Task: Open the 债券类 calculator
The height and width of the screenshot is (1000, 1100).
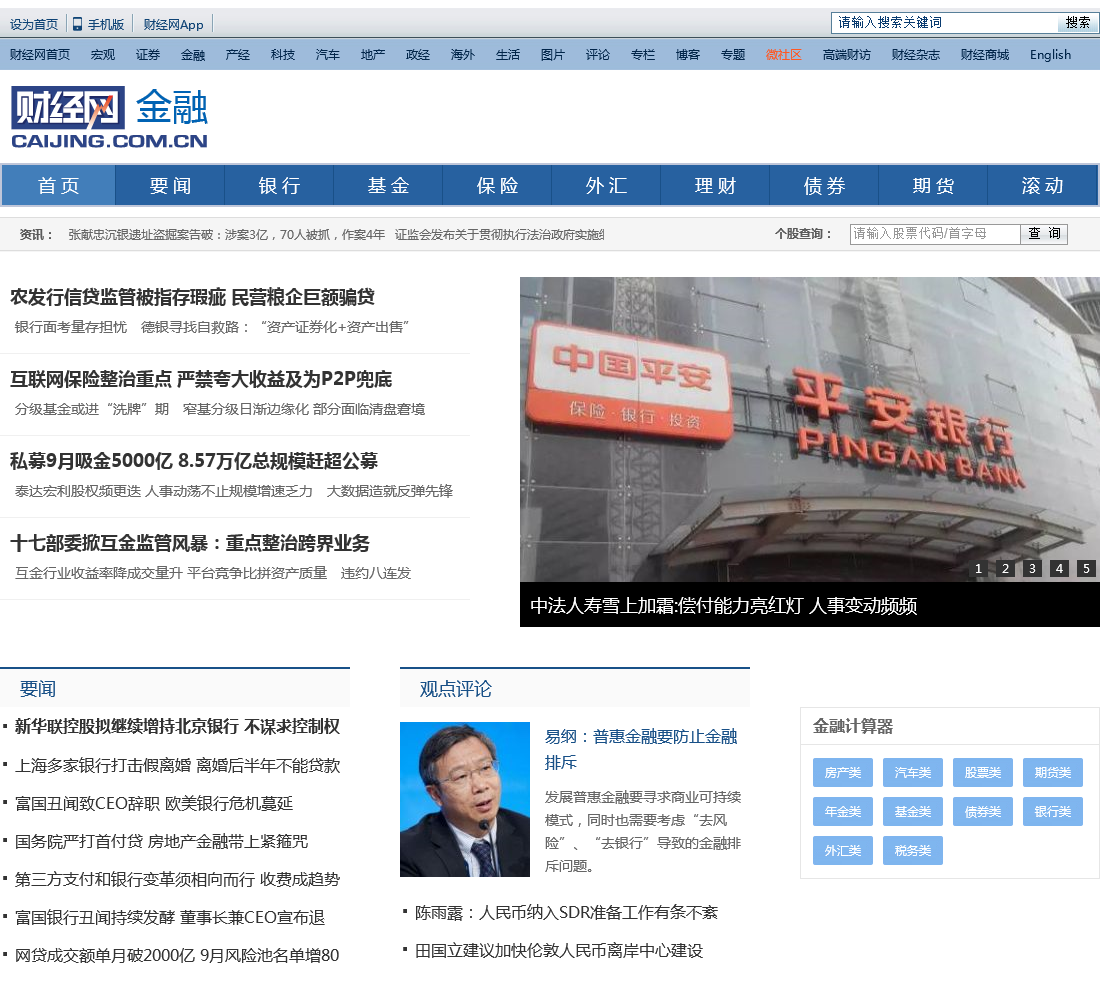Action: tap(983, 812)
